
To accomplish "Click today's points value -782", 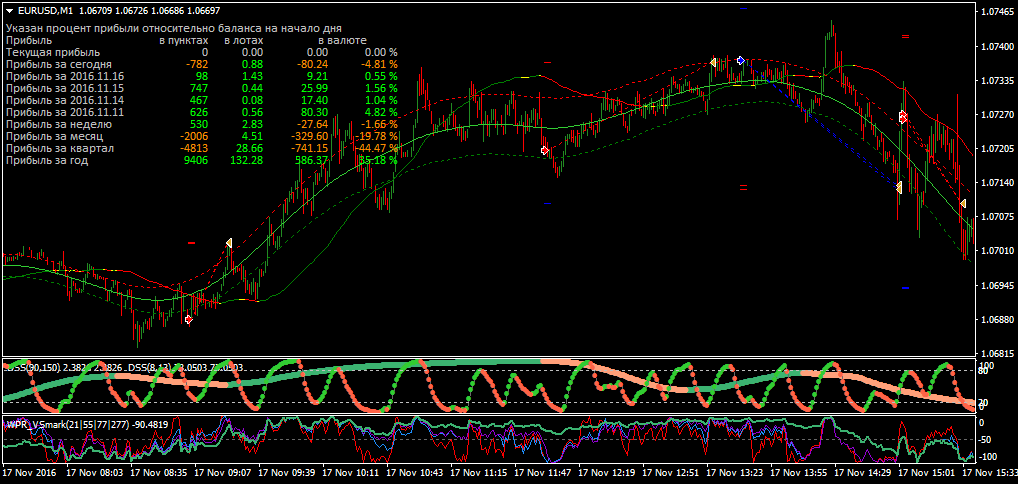I will click(197, 64).
